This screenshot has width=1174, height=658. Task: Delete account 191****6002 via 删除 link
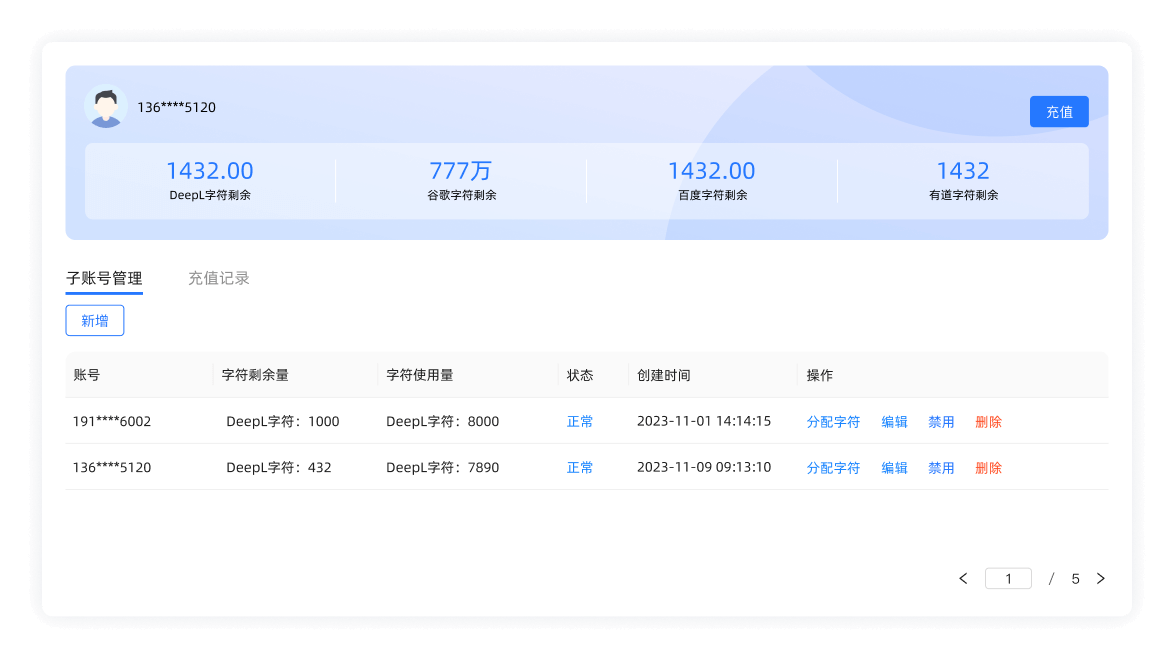click(x=988, y=421)
